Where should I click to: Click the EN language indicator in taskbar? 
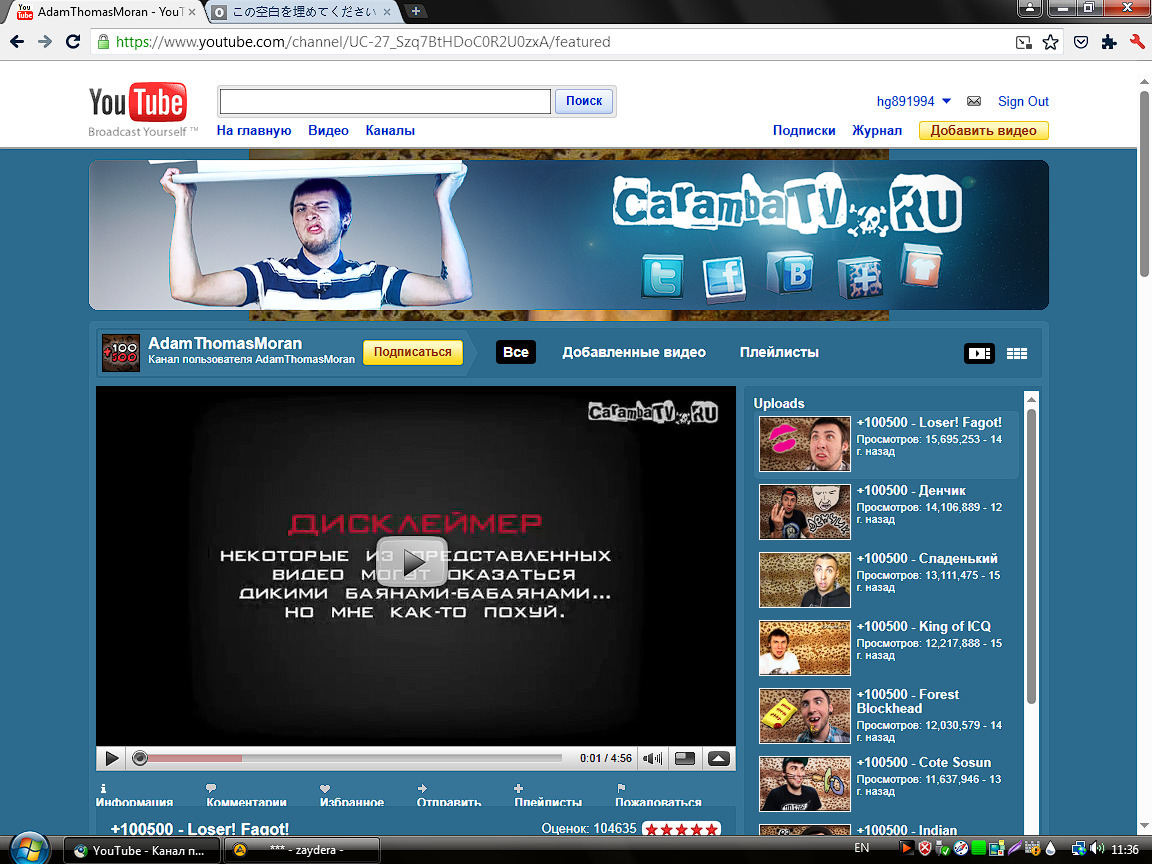[862, 849]
